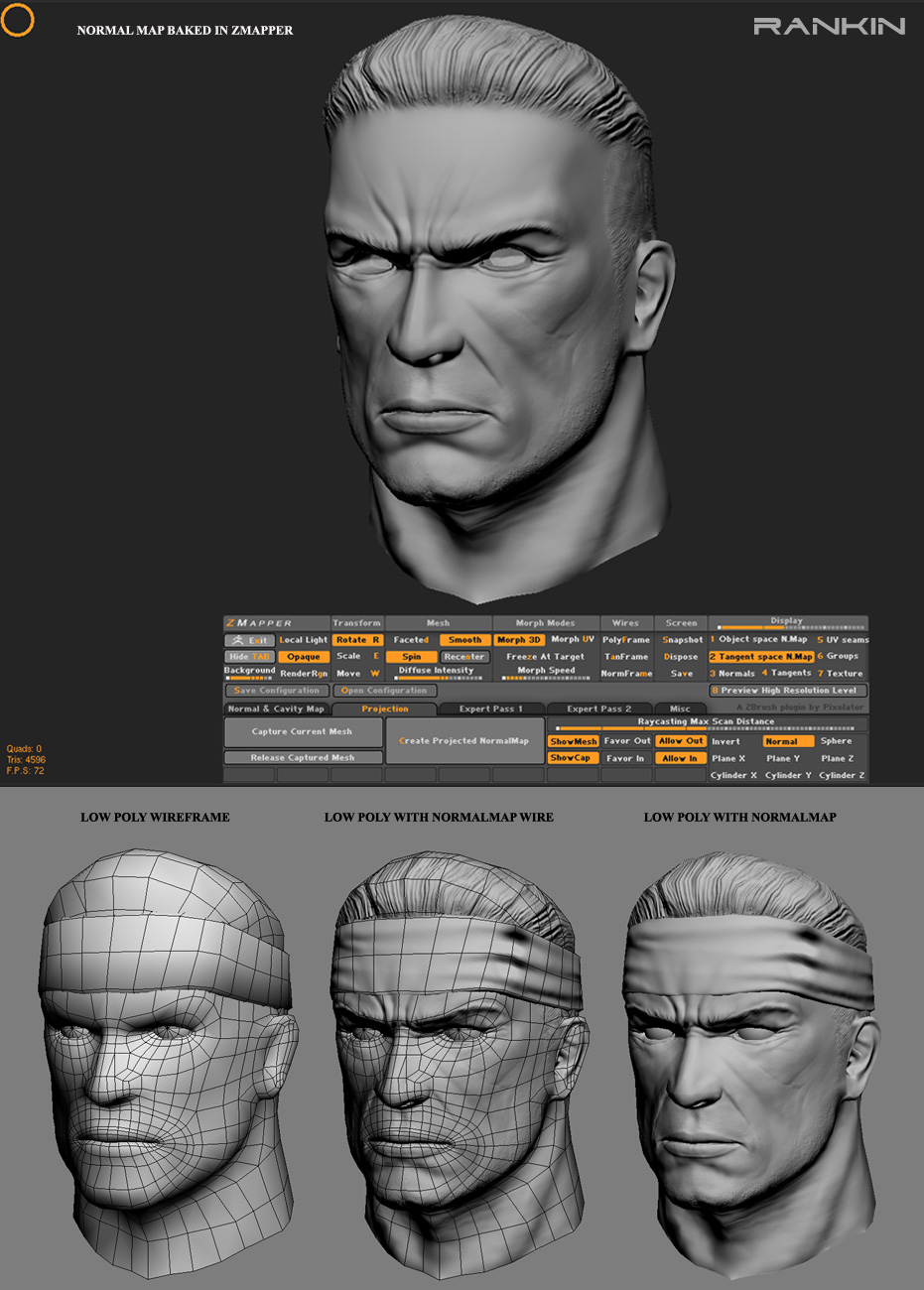Toggle the Favor Out option
The height and width of the screenshot is (1290, 924).
pyautogui.click(x=627, y=741)
